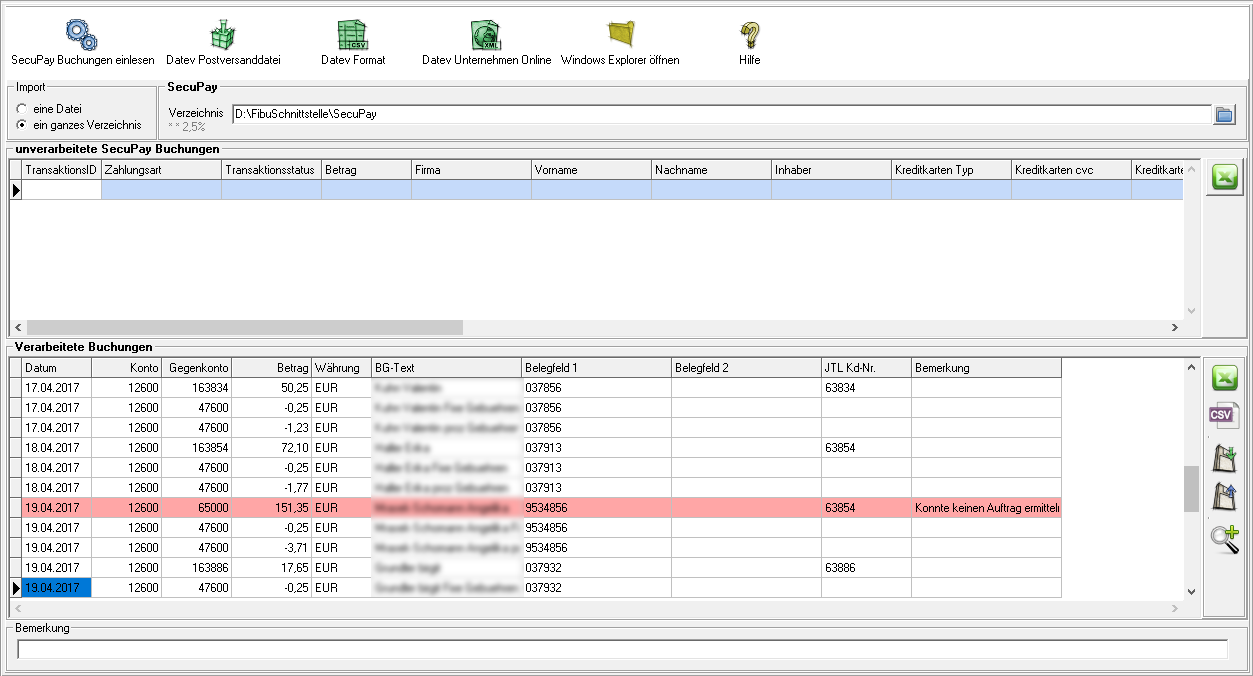Export Verarbeitete Buchungen to Excel

click(1224, 378)
